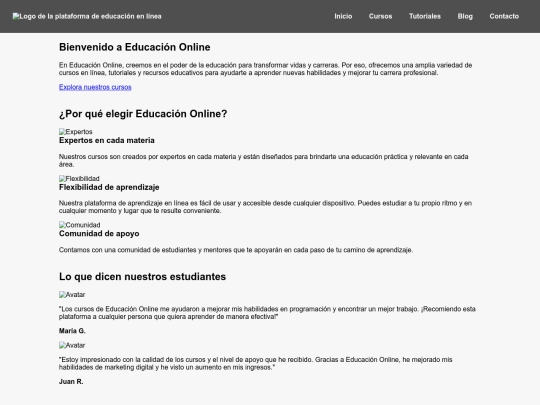Image resolution: width=540 pixels, height=405 pixels.
Task: Click the Expertos broken image icon
Action: pyautogui.click(x=76, y=132)
